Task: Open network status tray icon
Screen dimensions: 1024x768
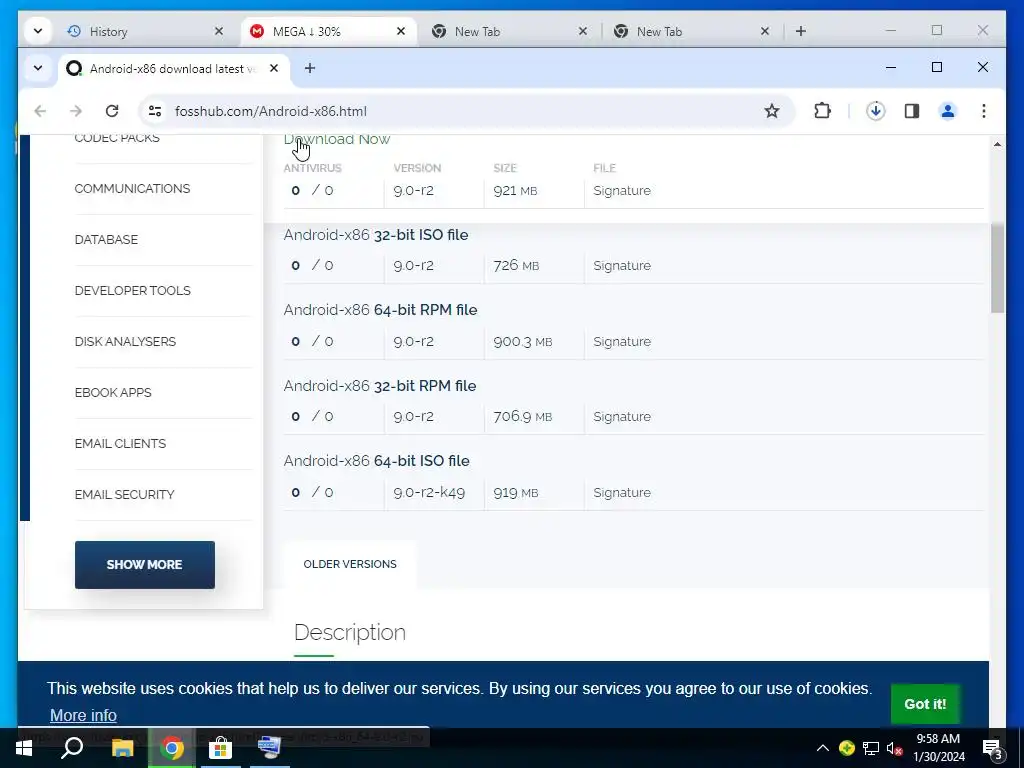Action: point(871,748)
